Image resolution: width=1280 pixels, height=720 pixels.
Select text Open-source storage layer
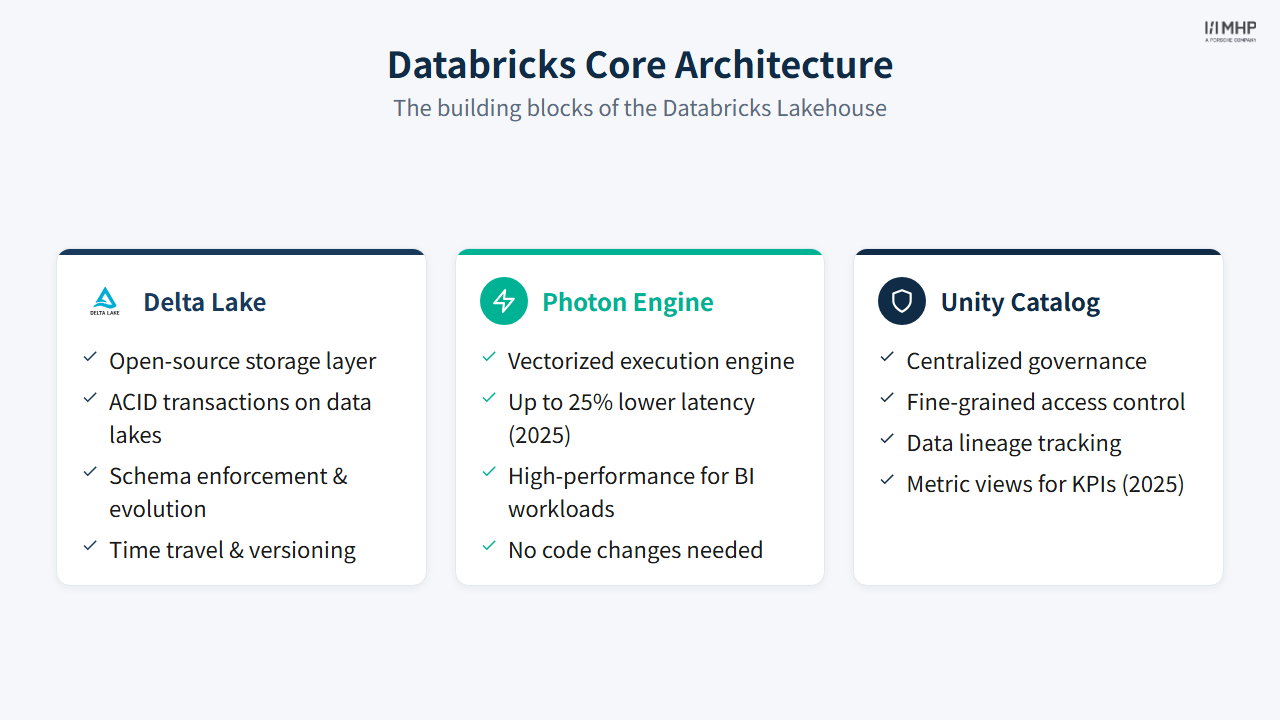click(243, 361)
